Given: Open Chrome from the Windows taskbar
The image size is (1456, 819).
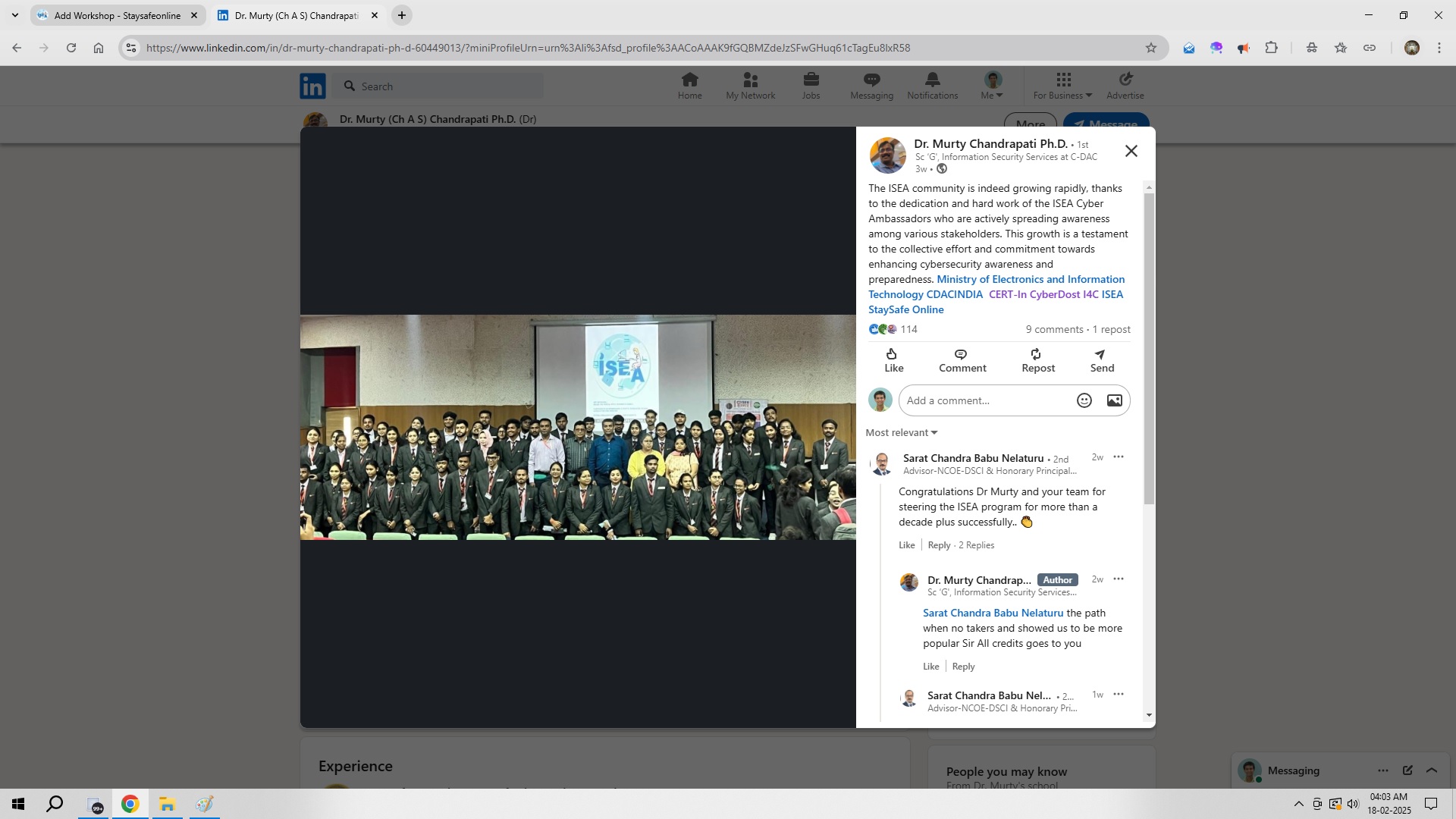Looking at the screenshot, I should tap(130, 804).
